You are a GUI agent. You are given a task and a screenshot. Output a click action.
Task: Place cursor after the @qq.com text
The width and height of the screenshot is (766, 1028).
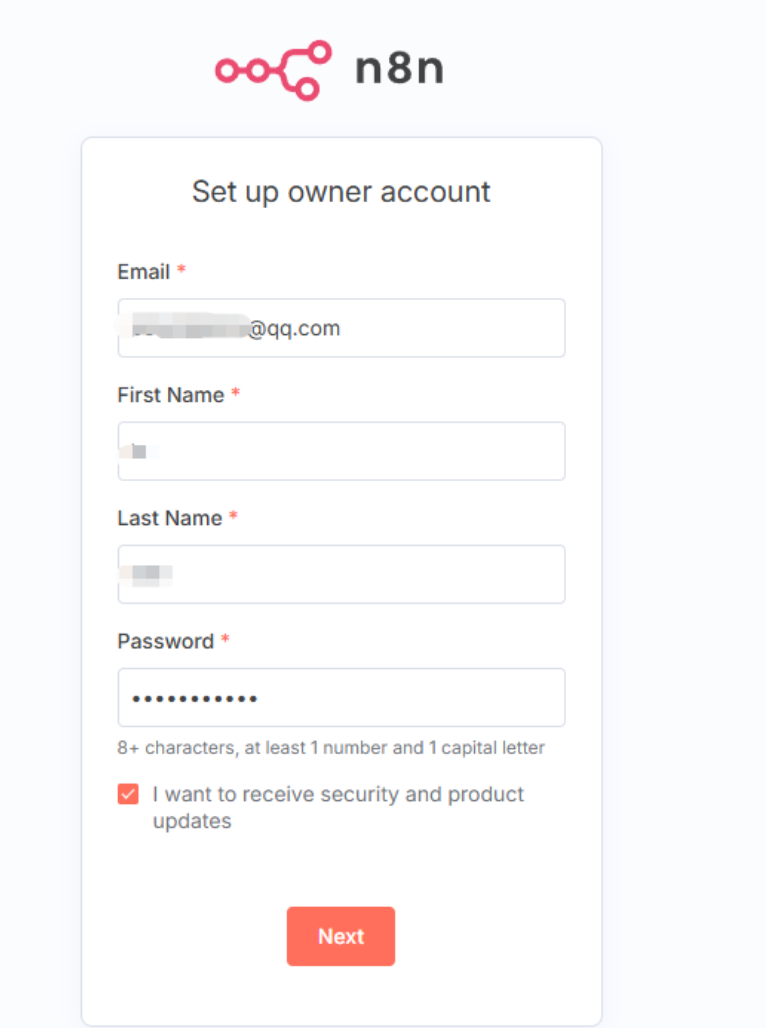pyautogui.click(x=342, y=328)
